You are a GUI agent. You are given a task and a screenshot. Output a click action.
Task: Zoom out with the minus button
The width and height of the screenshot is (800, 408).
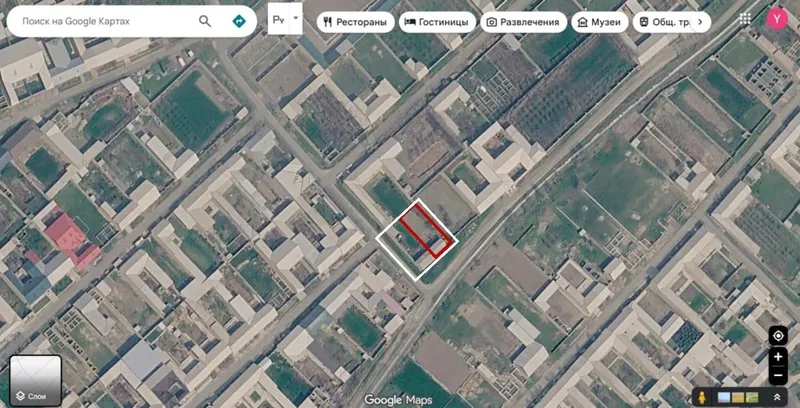[x=778, y=375]
